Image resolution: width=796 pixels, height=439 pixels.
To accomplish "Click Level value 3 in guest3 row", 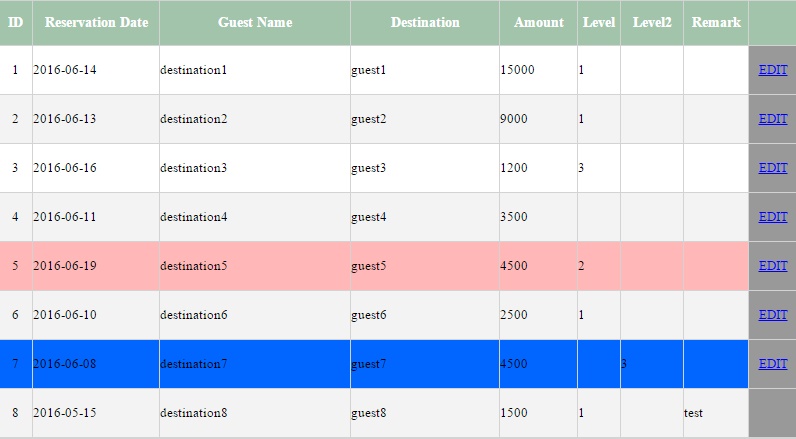I will click(581, 168).
